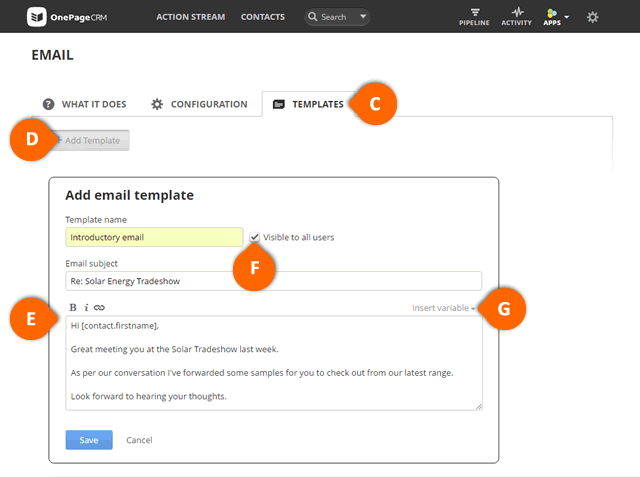Open the Pipeline funnel icon
The height and width of the screenshot is (477, 640).
click(475, 12)
